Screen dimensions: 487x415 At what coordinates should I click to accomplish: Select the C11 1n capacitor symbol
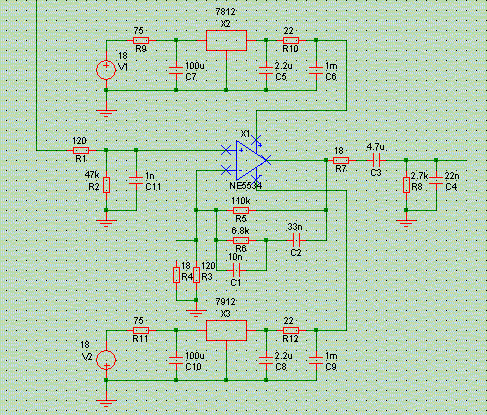(136, 181)
